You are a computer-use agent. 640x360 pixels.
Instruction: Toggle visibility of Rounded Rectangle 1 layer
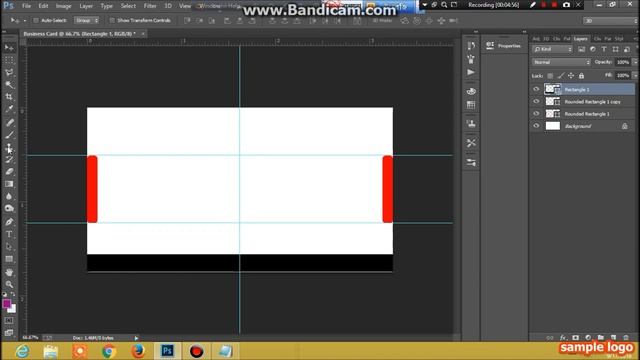coord(536,114)
